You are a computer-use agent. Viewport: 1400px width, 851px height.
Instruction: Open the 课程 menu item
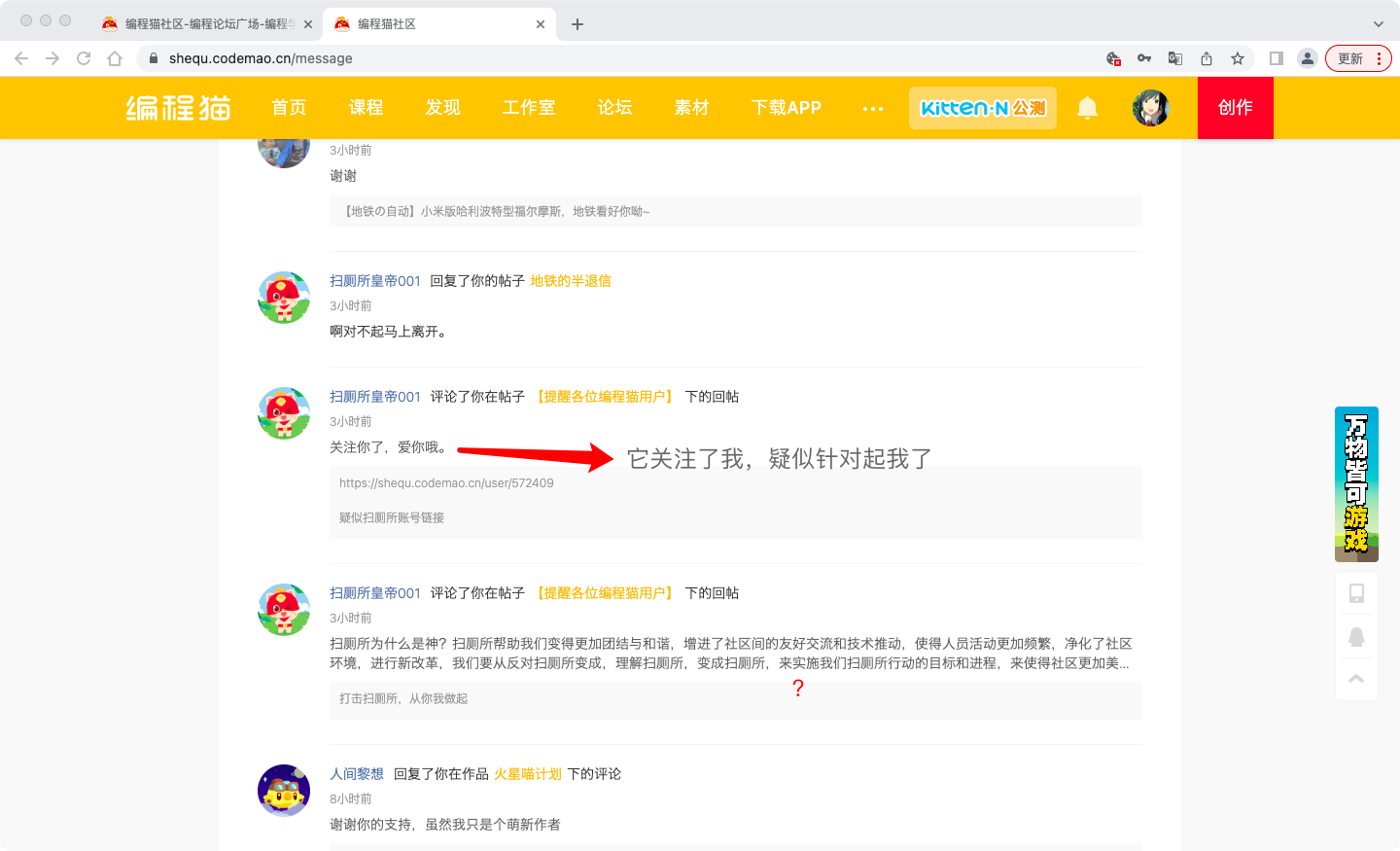[x=367, y=107]
